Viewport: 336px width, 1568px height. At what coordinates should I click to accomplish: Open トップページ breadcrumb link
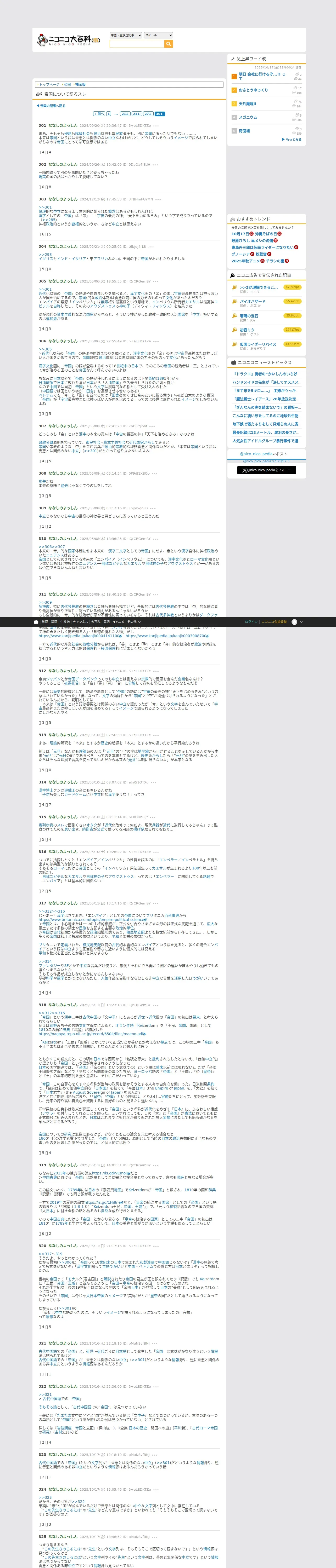click(49, 85)
